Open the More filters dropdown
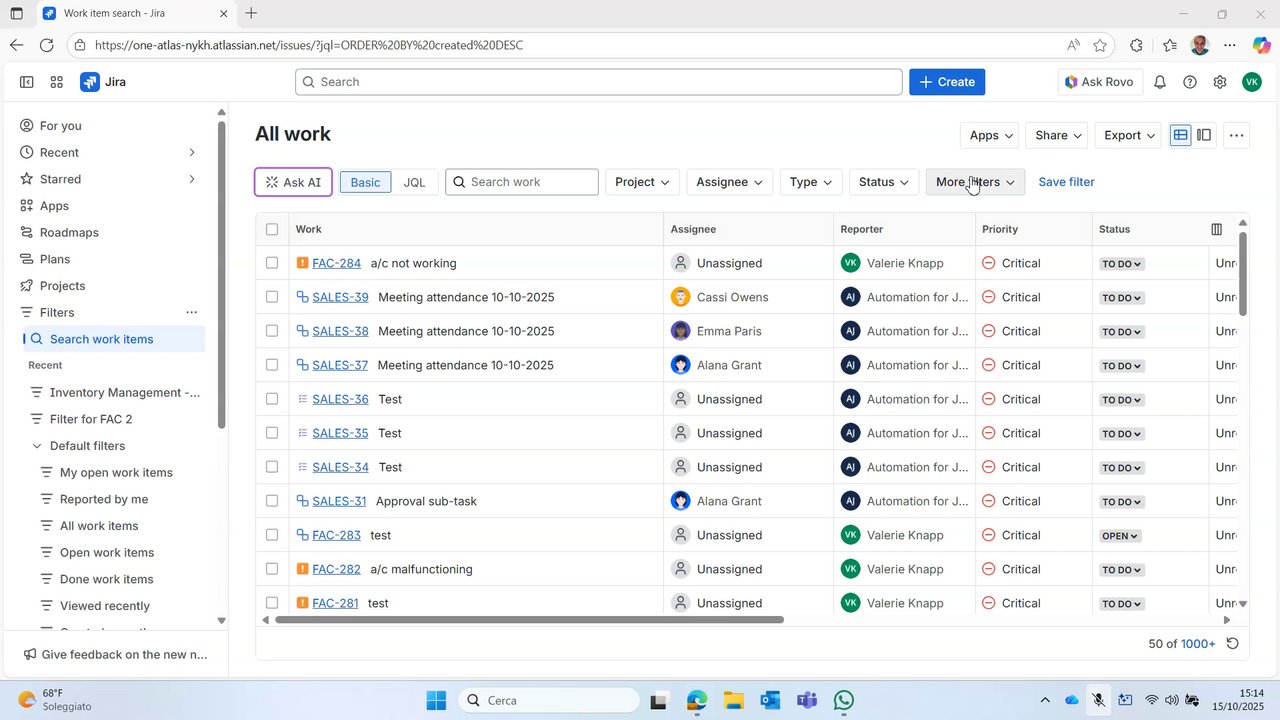Image resolution: width=1280 pixels, height=720 pixels. pos(976,182)
